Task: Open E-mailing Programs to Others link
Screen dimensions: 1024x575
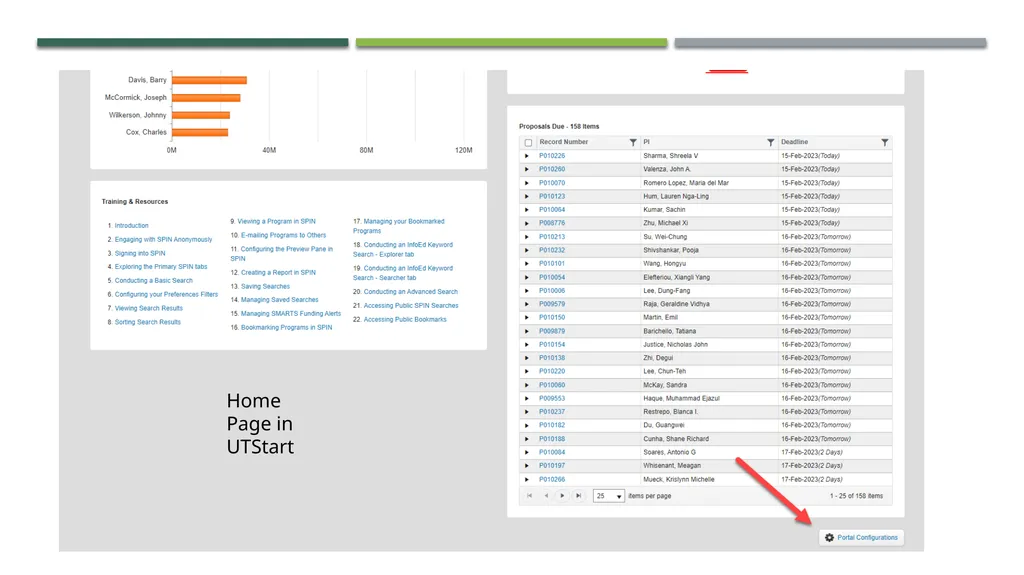Action: coord(283,235)
